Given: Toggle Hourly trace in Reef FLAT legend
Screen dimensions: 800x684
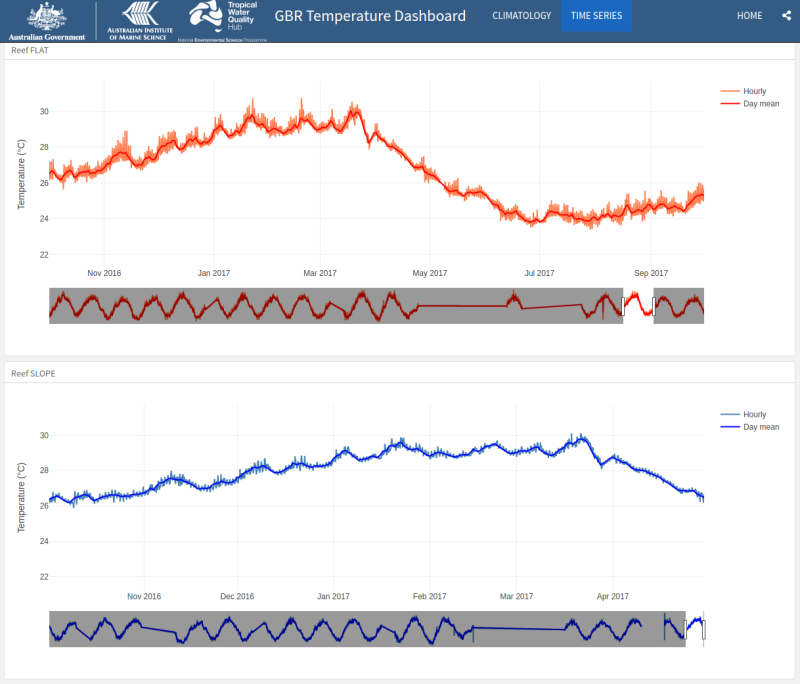Looking at the screenshot, I should pyautogui.click(x=749, y=91).
